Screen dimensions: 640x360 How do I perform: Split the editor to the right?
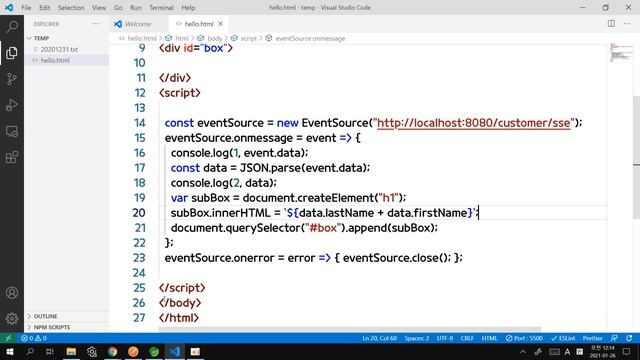tap(611, 24)
